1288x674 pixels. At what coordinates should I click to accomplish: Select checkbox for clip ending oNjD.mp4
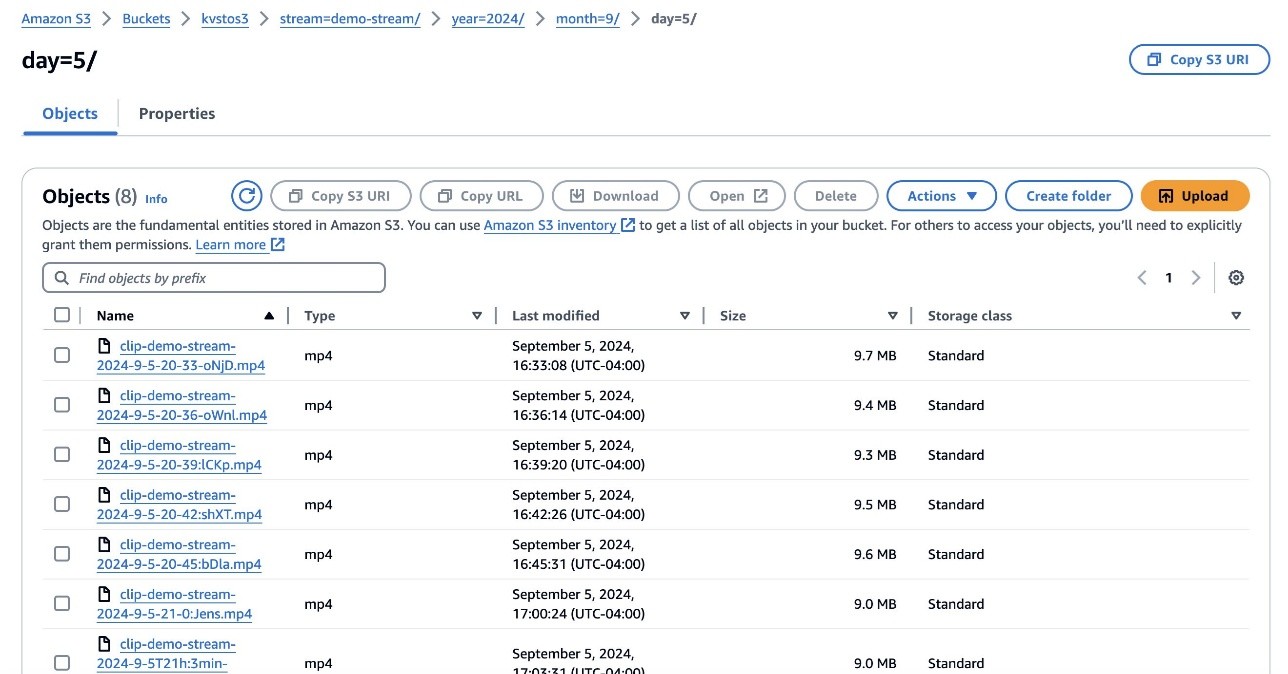[62, 355]
